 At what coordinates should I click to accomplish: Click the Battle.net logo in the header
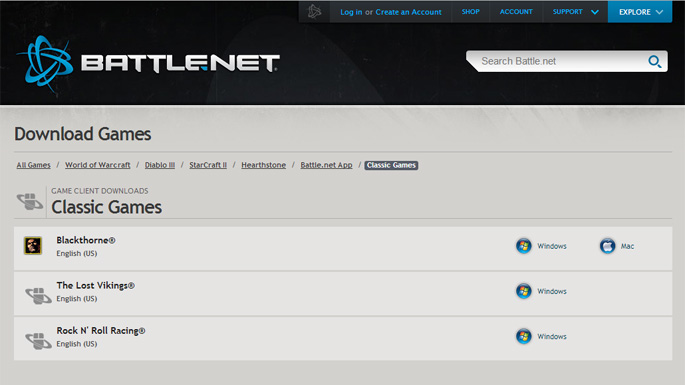click(x=148, y=63)
